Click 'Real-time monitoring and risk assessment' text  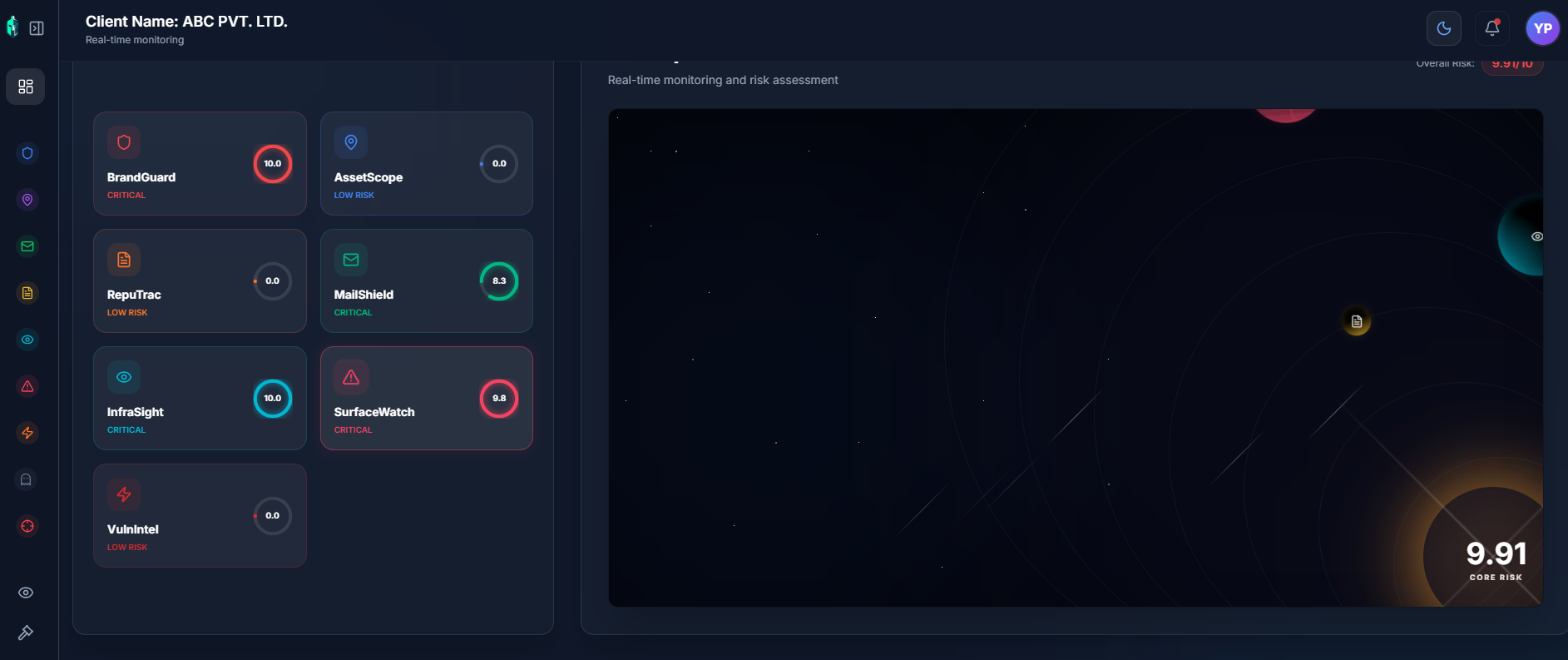pos(723,80)
